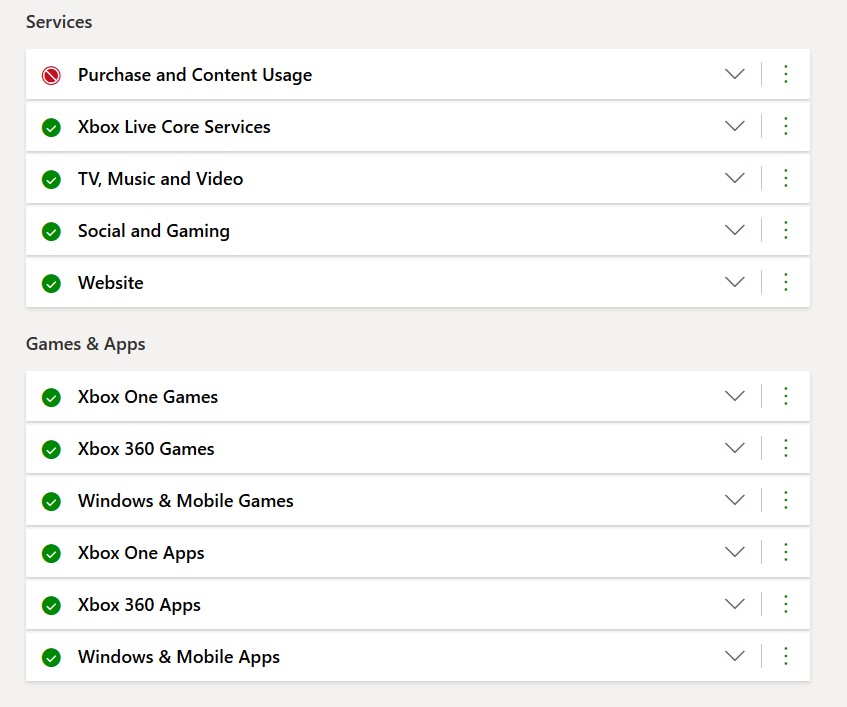
Task: Select the Social and Gaming service label
Action: point(154,231)
